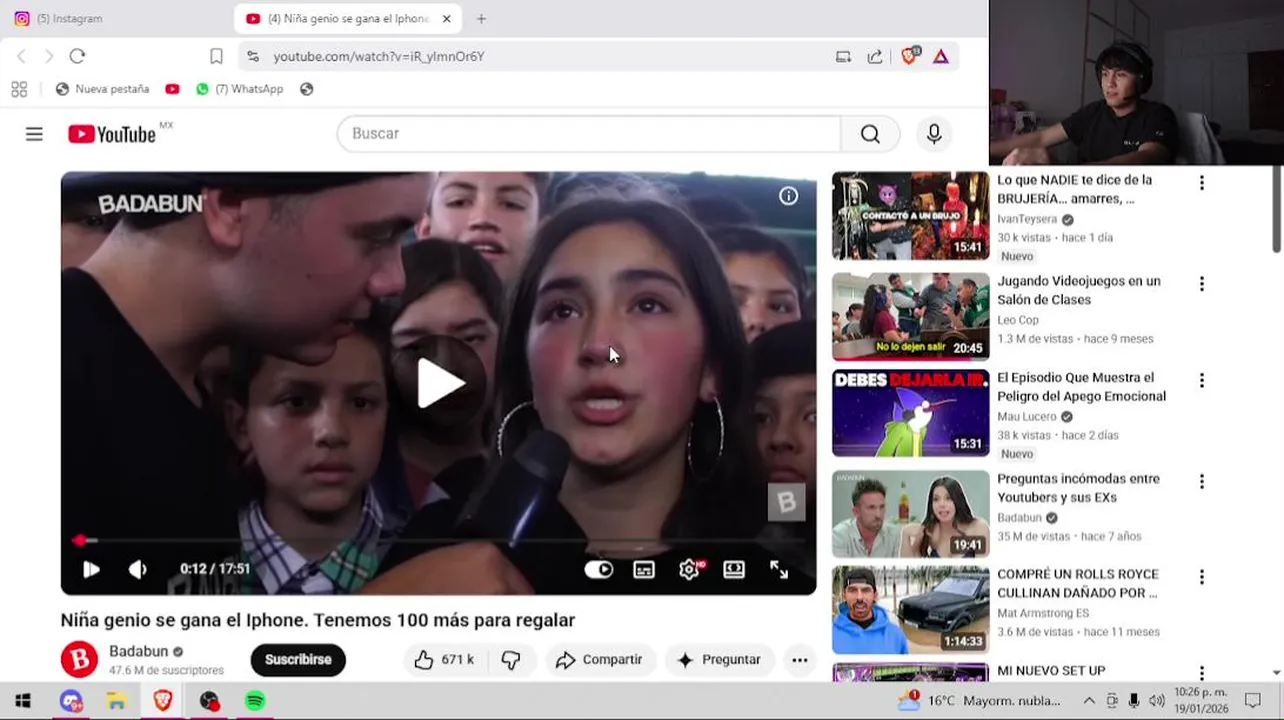Open the Brave Rewards triangle icon

coord(941,56)
